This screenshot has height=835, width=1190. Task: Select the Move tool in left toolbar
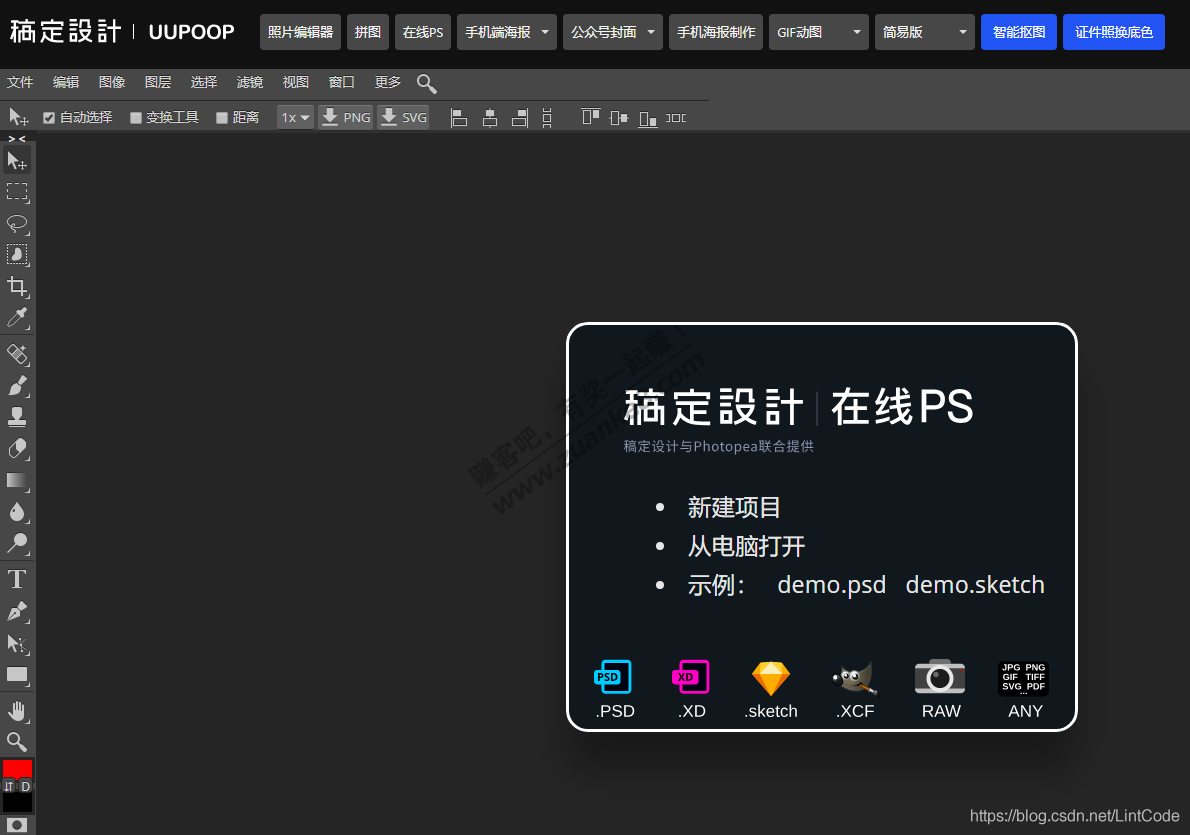17,161
